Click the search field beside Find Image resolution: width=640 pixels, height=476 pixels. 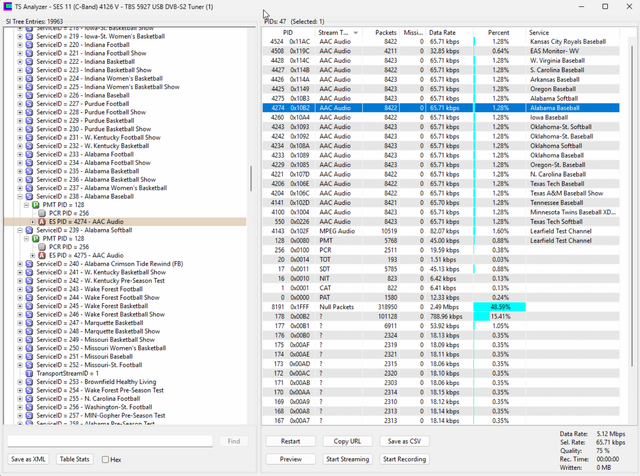110,441
